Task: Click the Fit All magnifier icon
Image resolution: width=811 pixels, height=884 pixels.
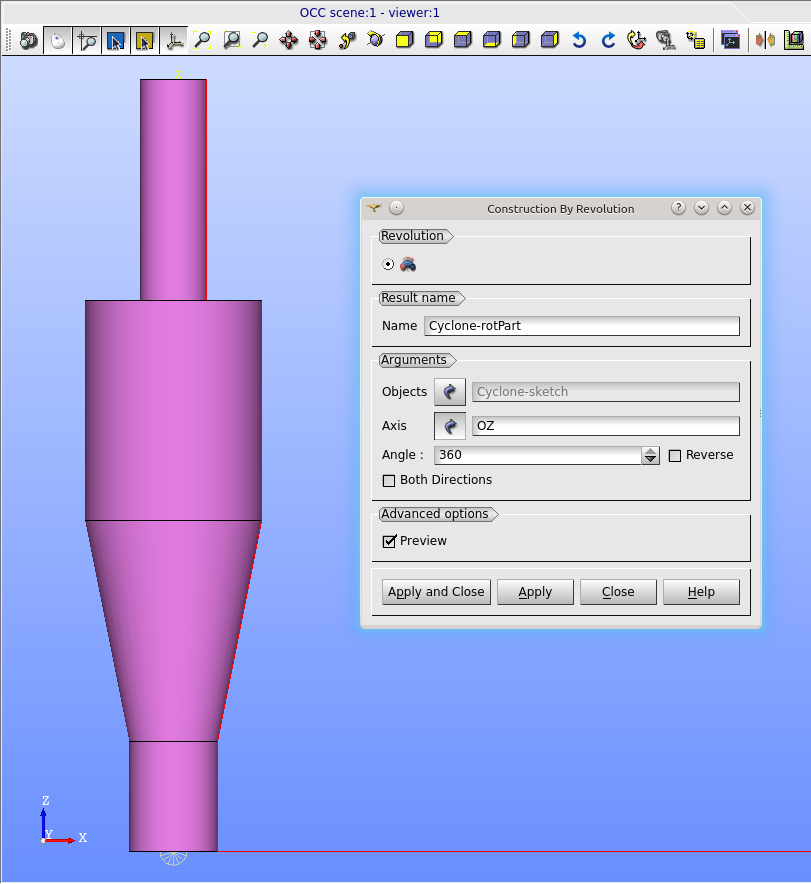Action: (x=202, y=40)
